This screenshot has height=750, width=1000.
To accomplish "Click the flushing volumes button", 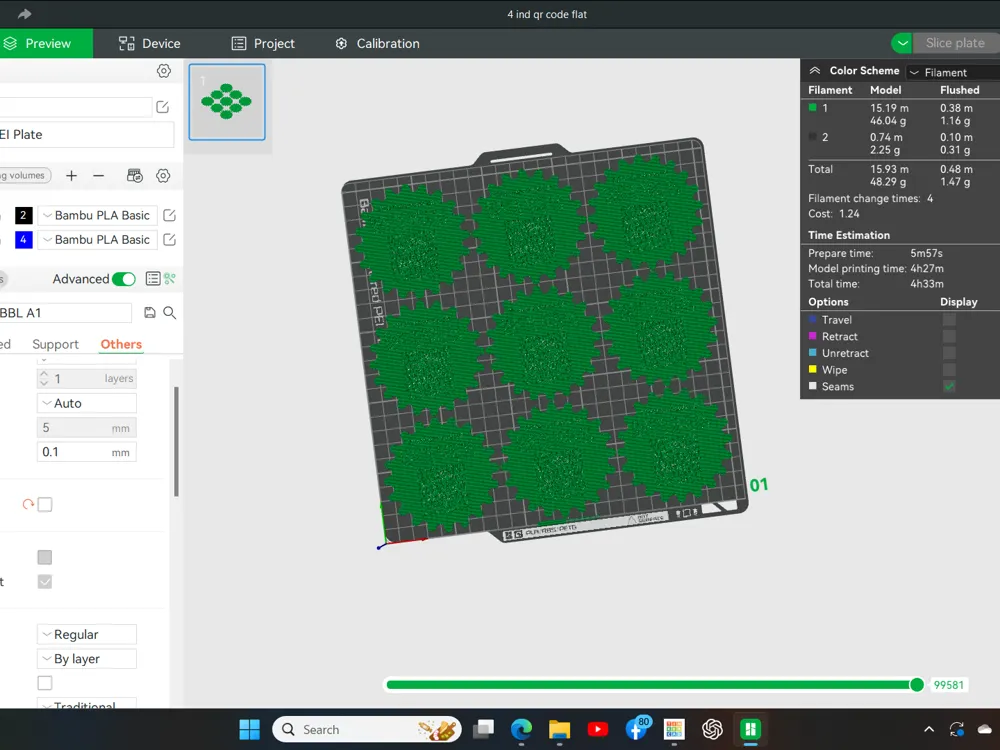I will point(25,175).
